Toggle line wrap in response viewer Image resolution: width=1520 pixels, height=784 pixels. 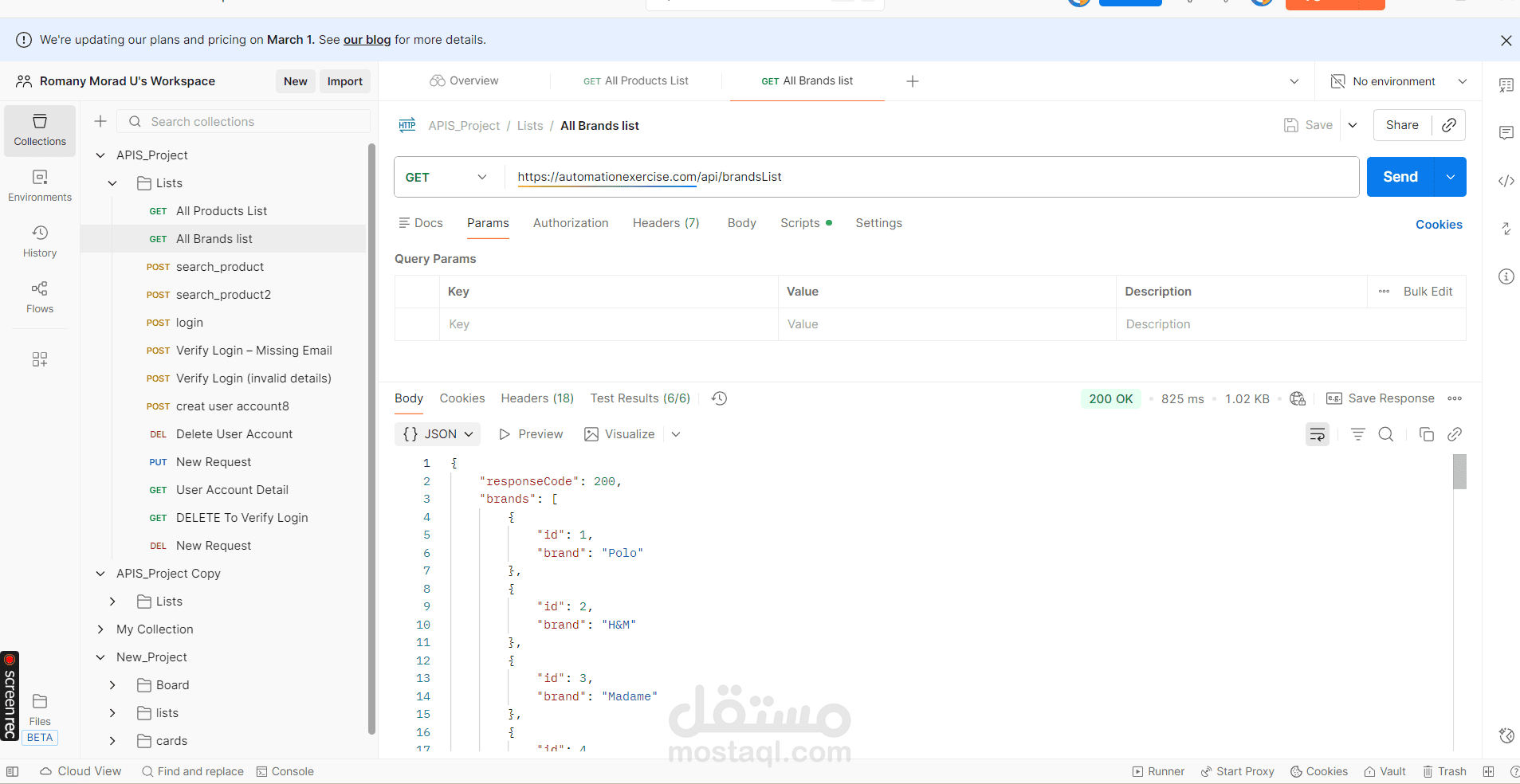click(x=1318, y=434)
